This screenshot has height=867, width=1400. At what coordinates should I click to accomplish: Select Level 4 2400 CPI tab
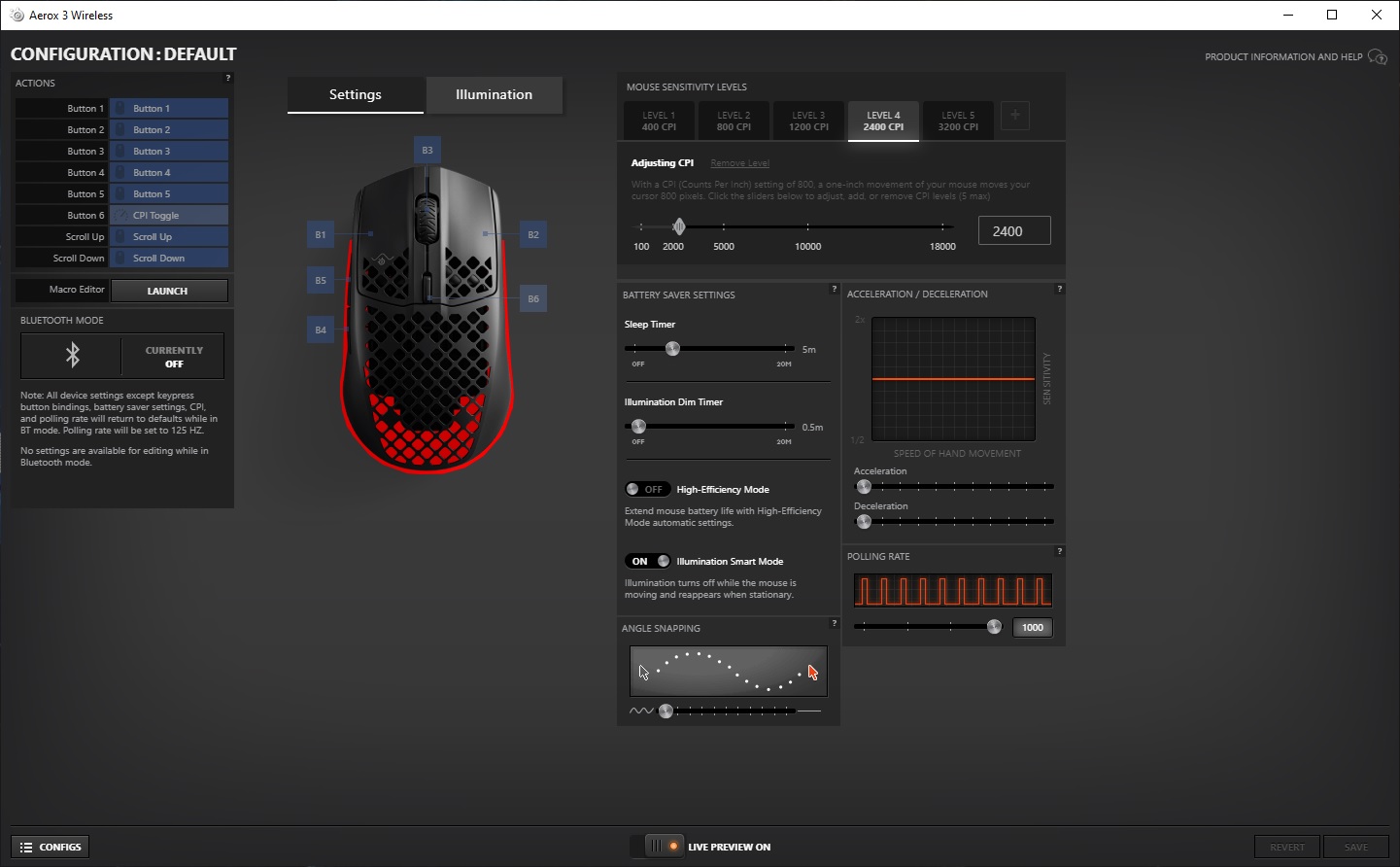pyautogui.click(x=883, y=121)
